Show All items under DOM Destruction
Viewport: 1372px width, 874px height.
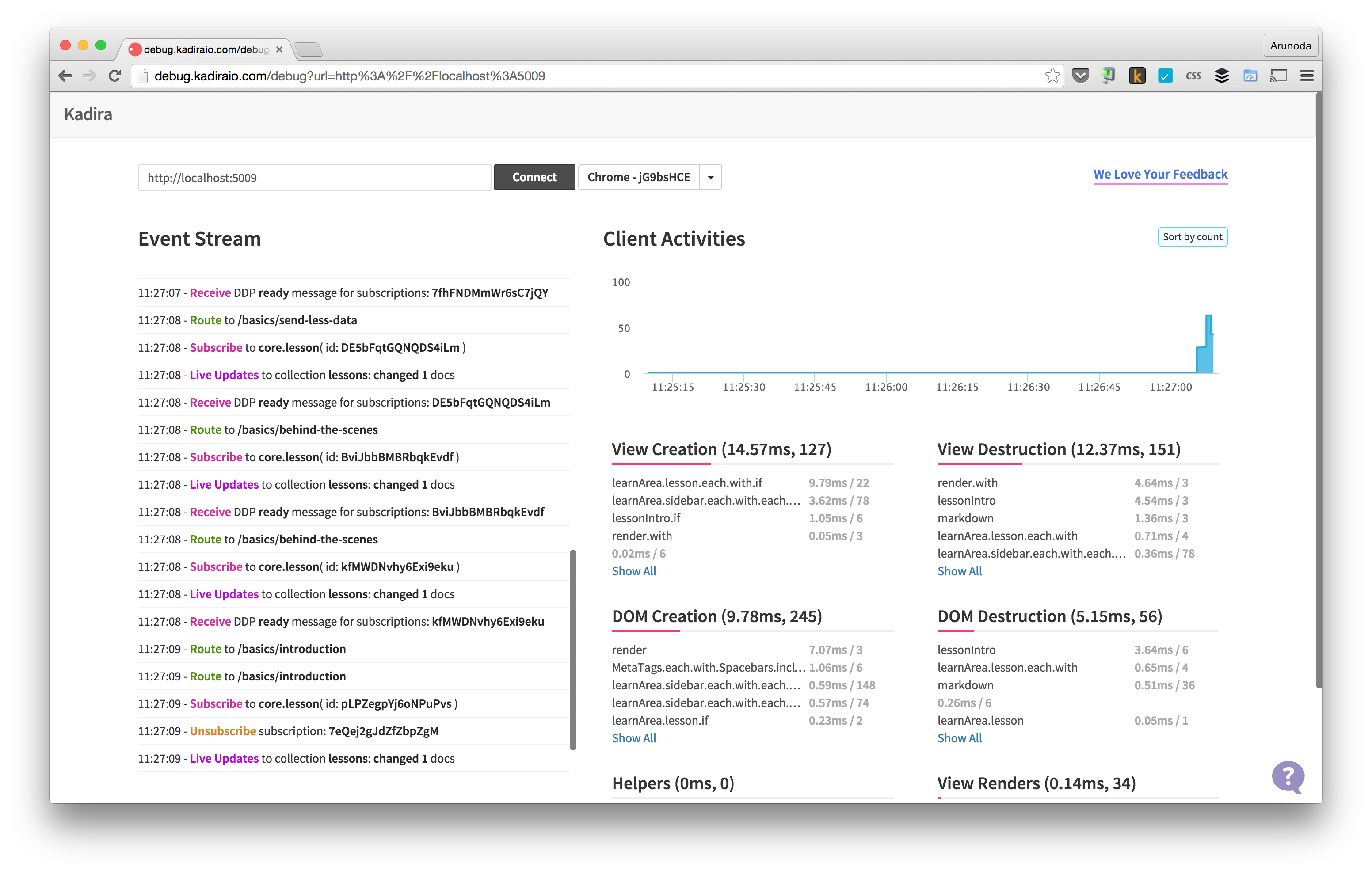(x=960, y=738)
